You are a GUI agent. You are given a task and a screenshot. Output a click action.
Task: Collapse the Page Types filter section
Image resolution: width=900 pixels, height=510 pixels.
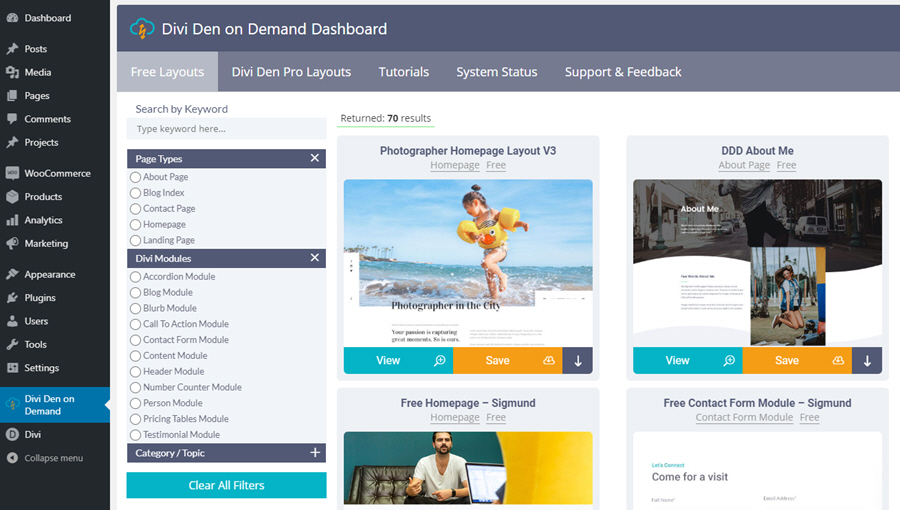tap(314, 159)
